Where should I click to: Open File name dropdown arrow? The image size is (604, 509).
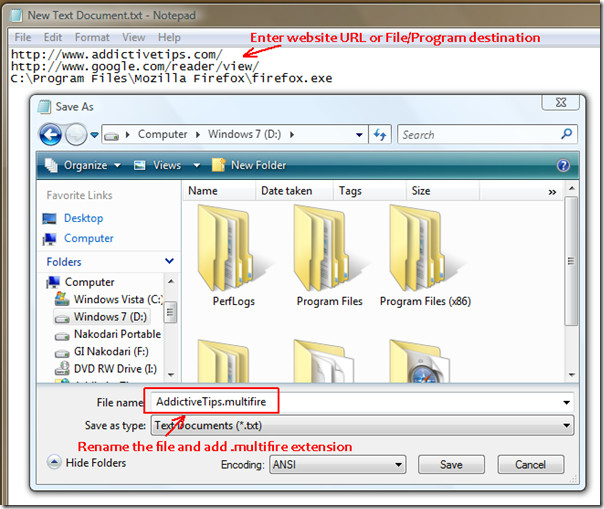coord(567,403)
